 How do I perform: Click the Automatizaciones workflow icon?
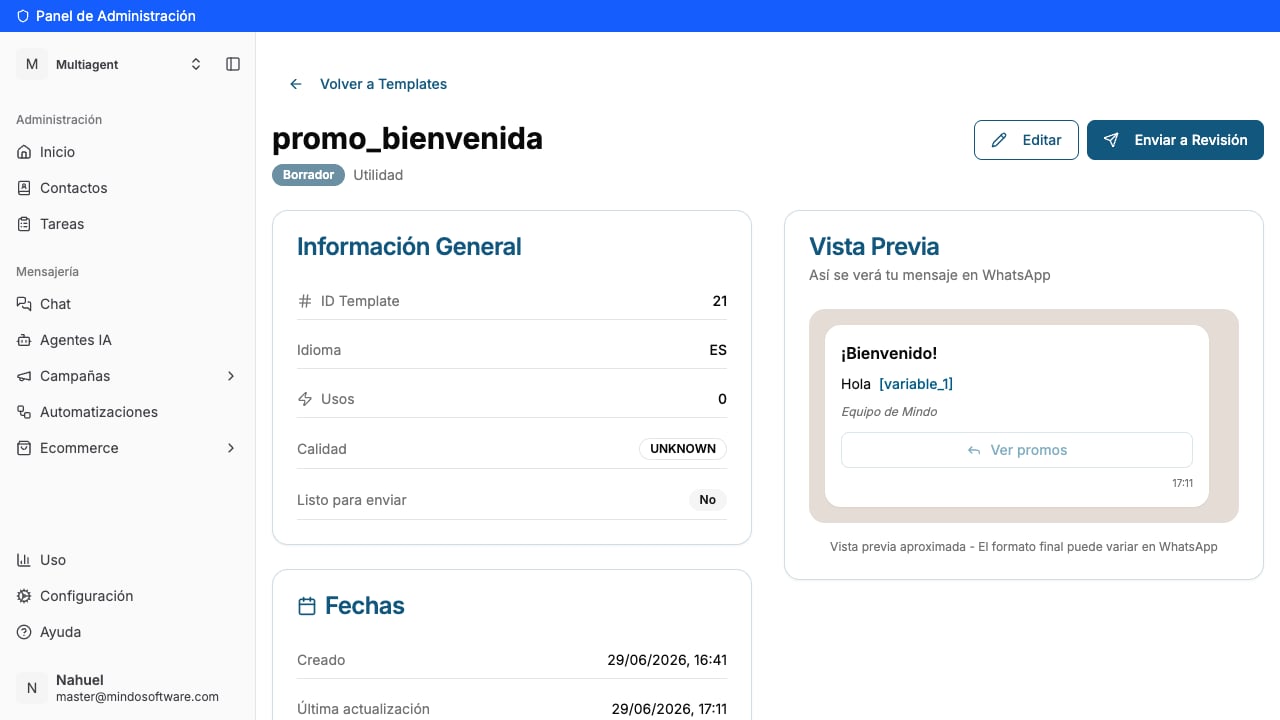click(24, 412)
